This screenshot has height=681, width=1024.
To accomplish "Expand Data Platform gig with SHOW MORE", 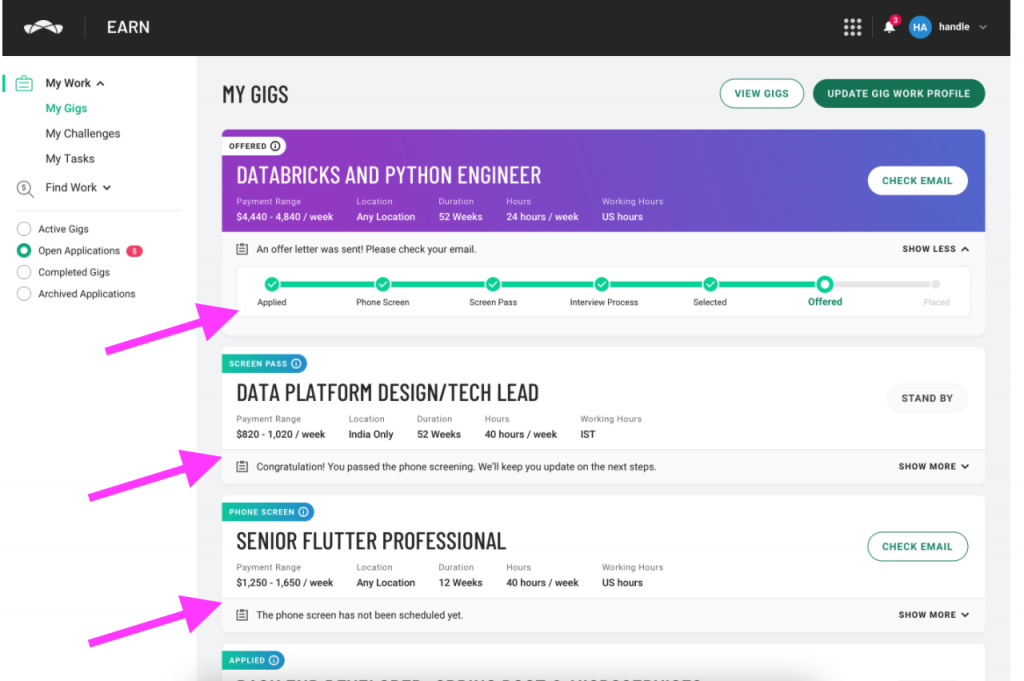I will pos(933,466).
